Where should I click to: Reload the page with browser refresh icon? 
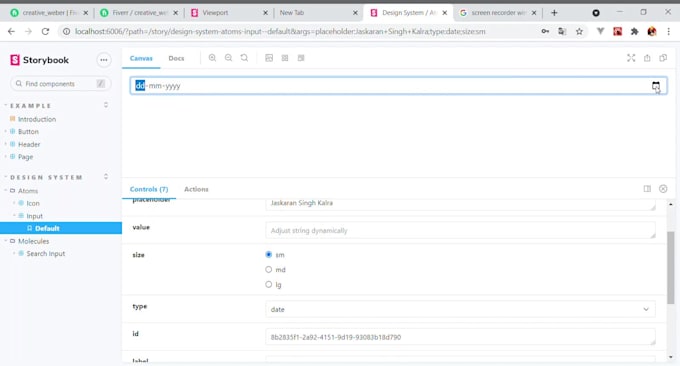click(x=45, y=31)
